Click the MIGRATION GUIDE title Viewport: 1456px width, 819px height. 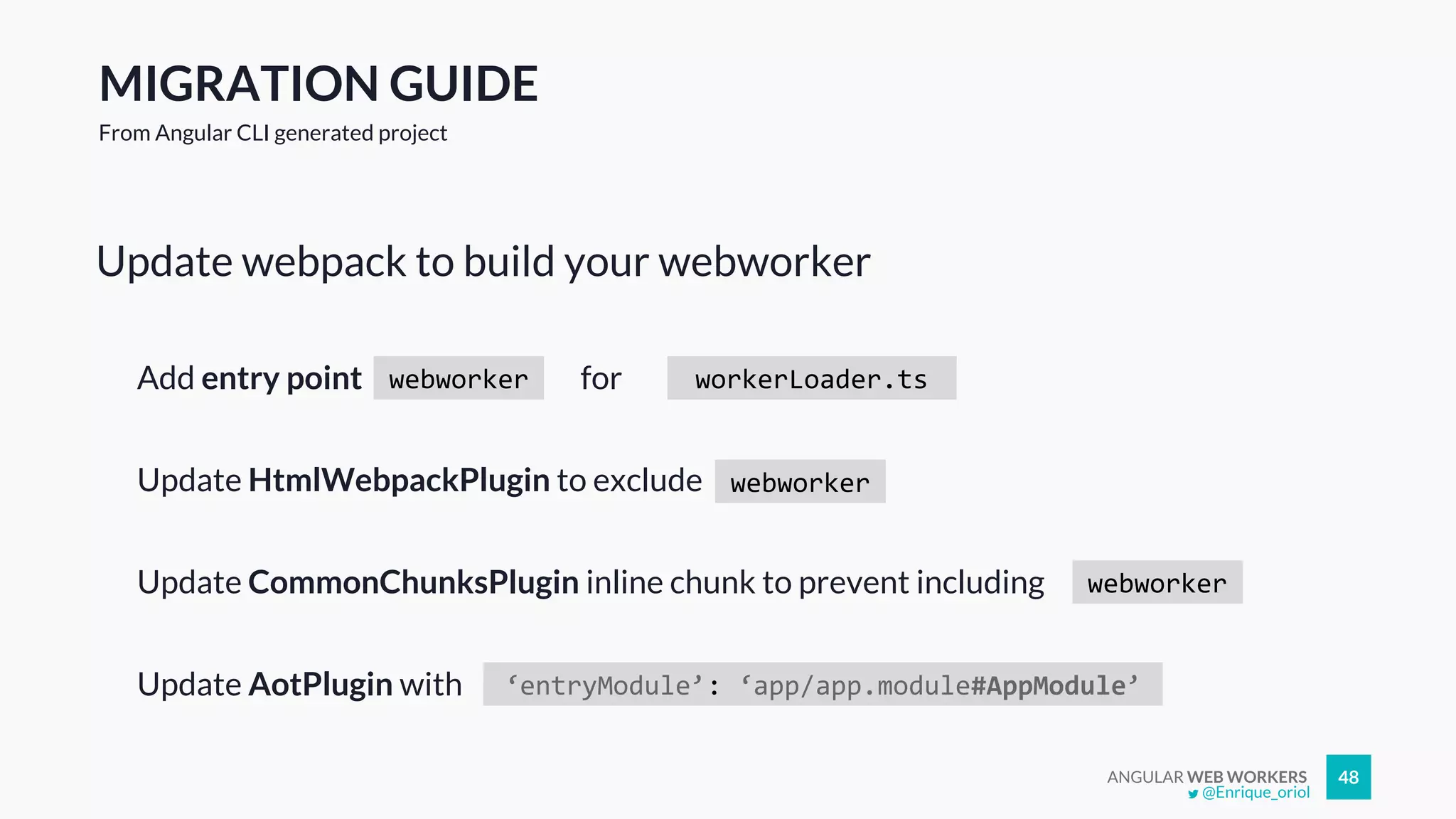(318, 84)
